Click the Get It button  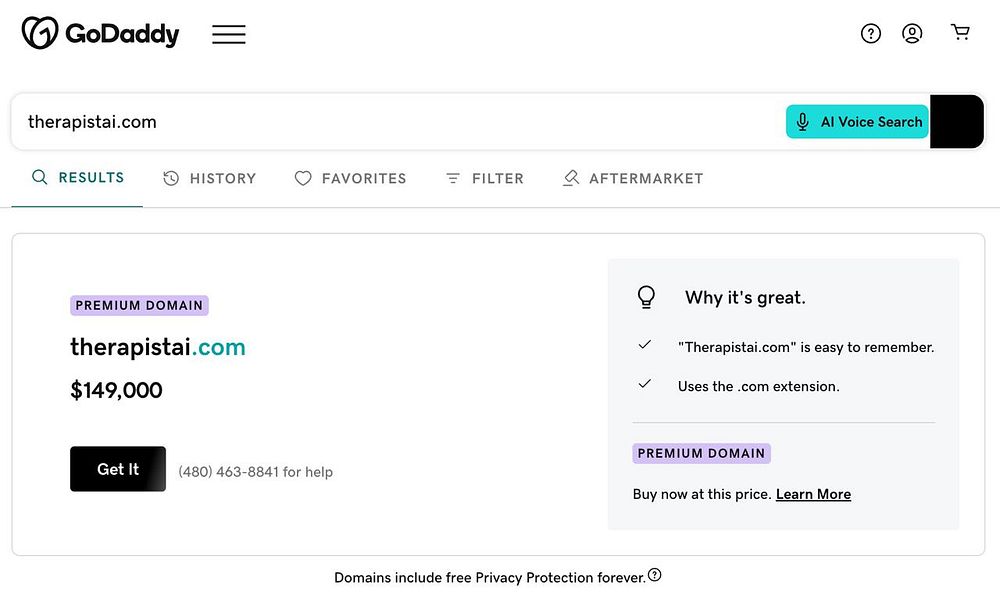pyautogui.click(x=118, y=469)
